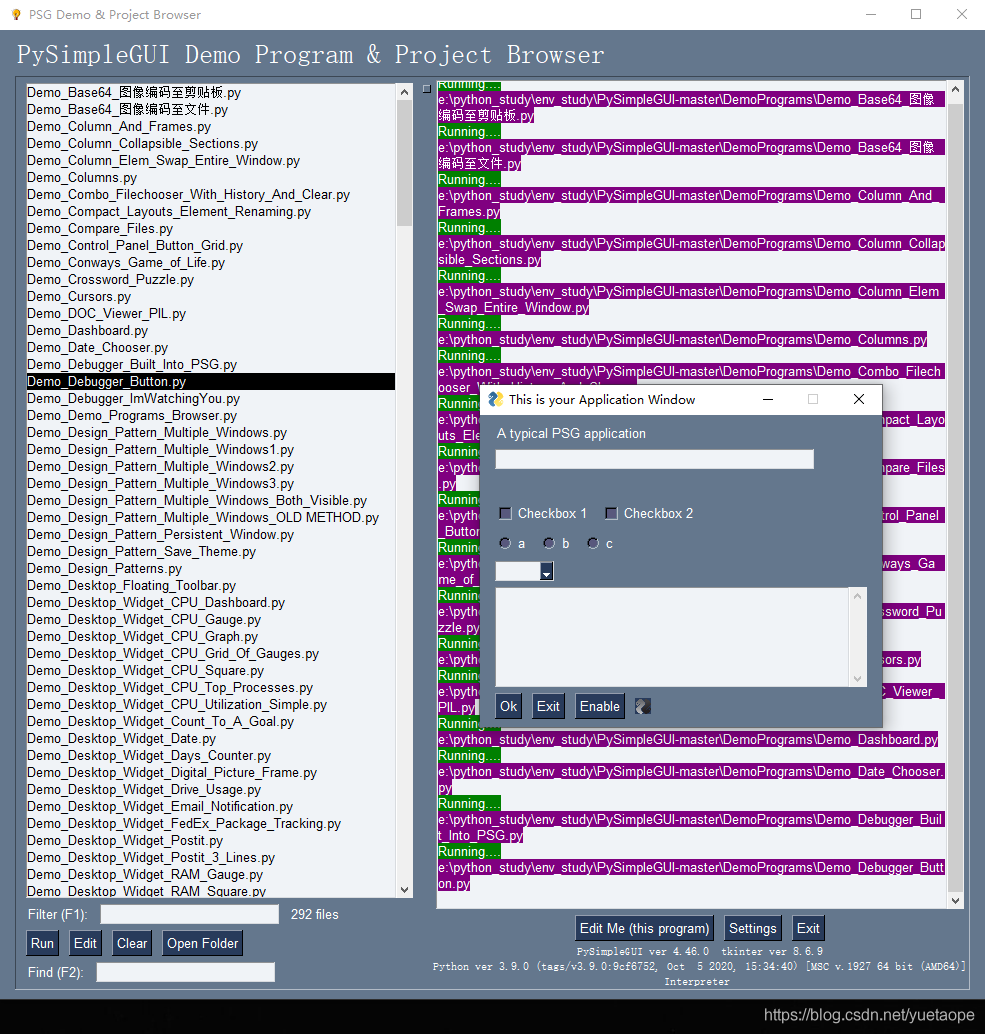Click Exit button next to Settings
Screen dimensions: 985x1034
point(808,928)
